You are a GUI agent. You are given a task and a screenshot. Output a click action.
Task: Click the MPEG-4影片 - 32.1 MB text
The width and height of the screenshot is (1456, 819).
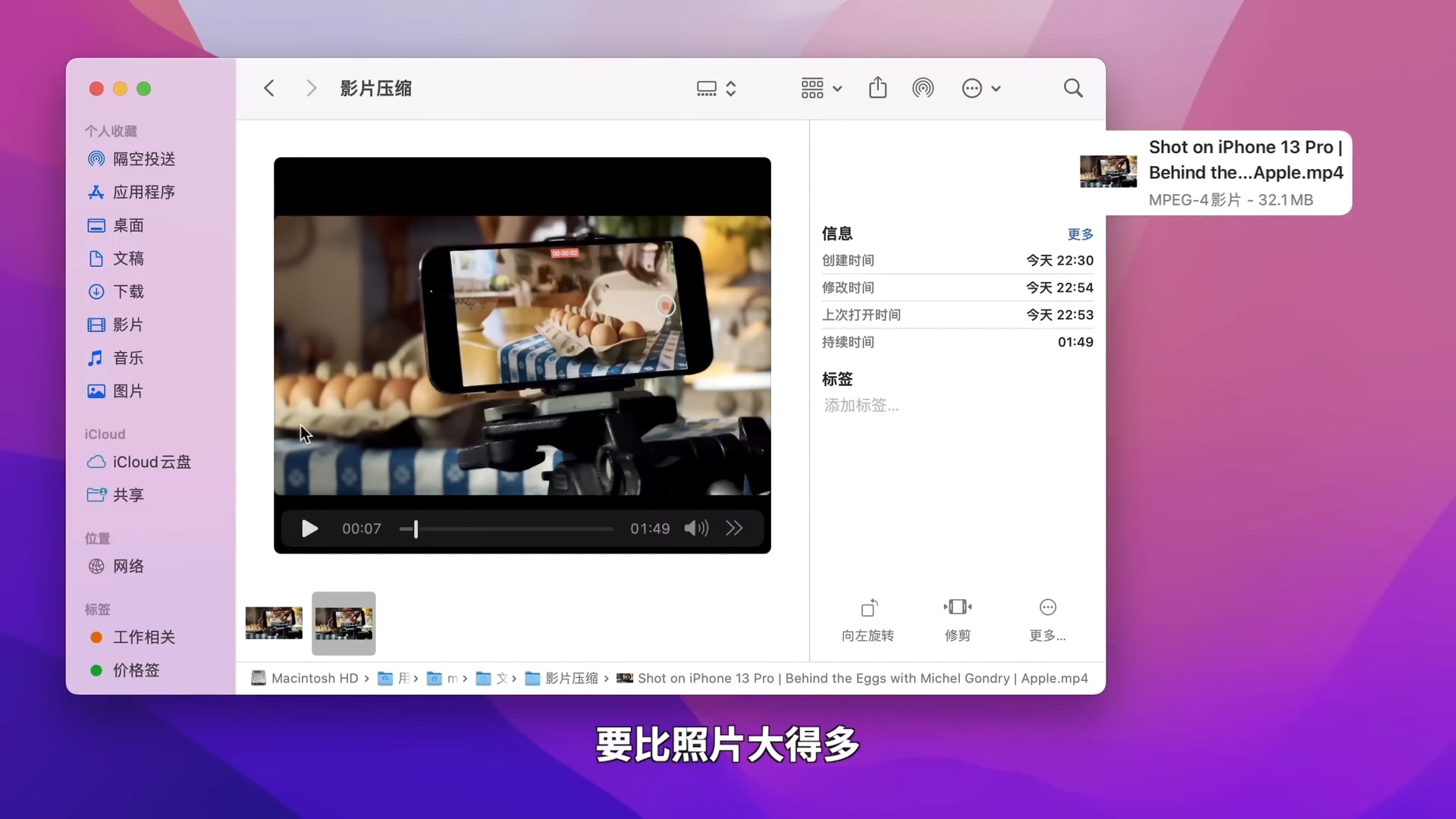[x=1231, y=200]
